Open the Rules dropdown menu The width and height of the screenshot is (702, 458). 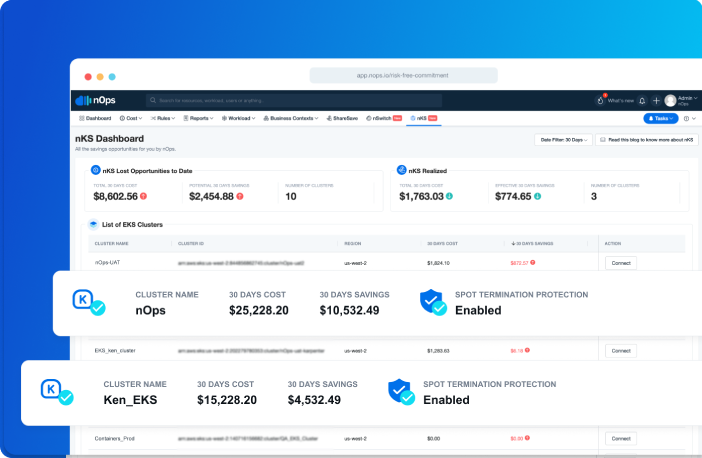[163, 118]
